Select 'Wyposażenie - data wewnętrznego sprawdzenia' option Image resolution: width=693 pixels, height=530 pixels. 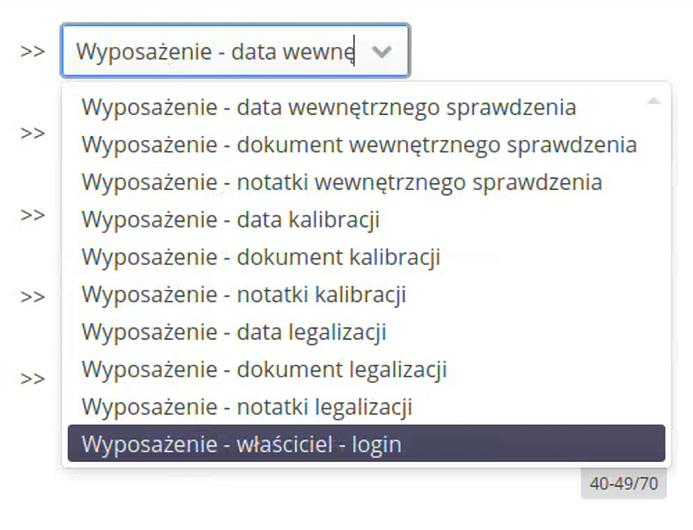point(328,107)
